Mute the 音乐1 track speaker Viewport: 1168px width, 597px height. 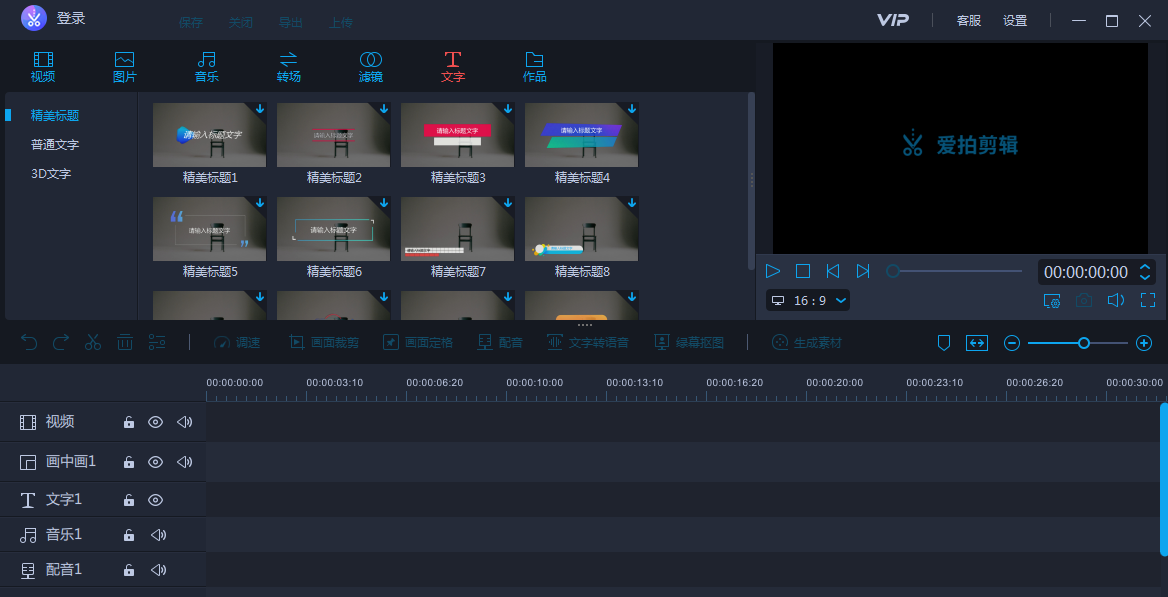(158, 535)
